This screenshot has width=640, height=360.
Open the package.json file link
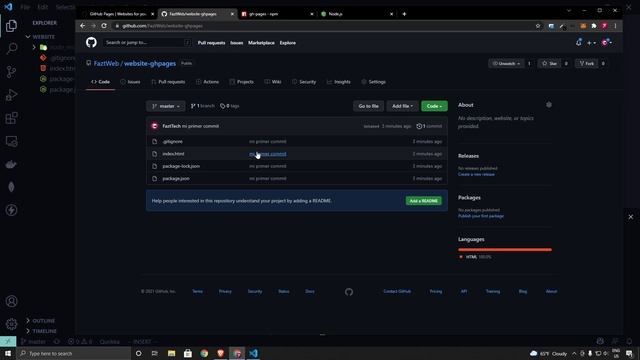[x=176, y=178]
